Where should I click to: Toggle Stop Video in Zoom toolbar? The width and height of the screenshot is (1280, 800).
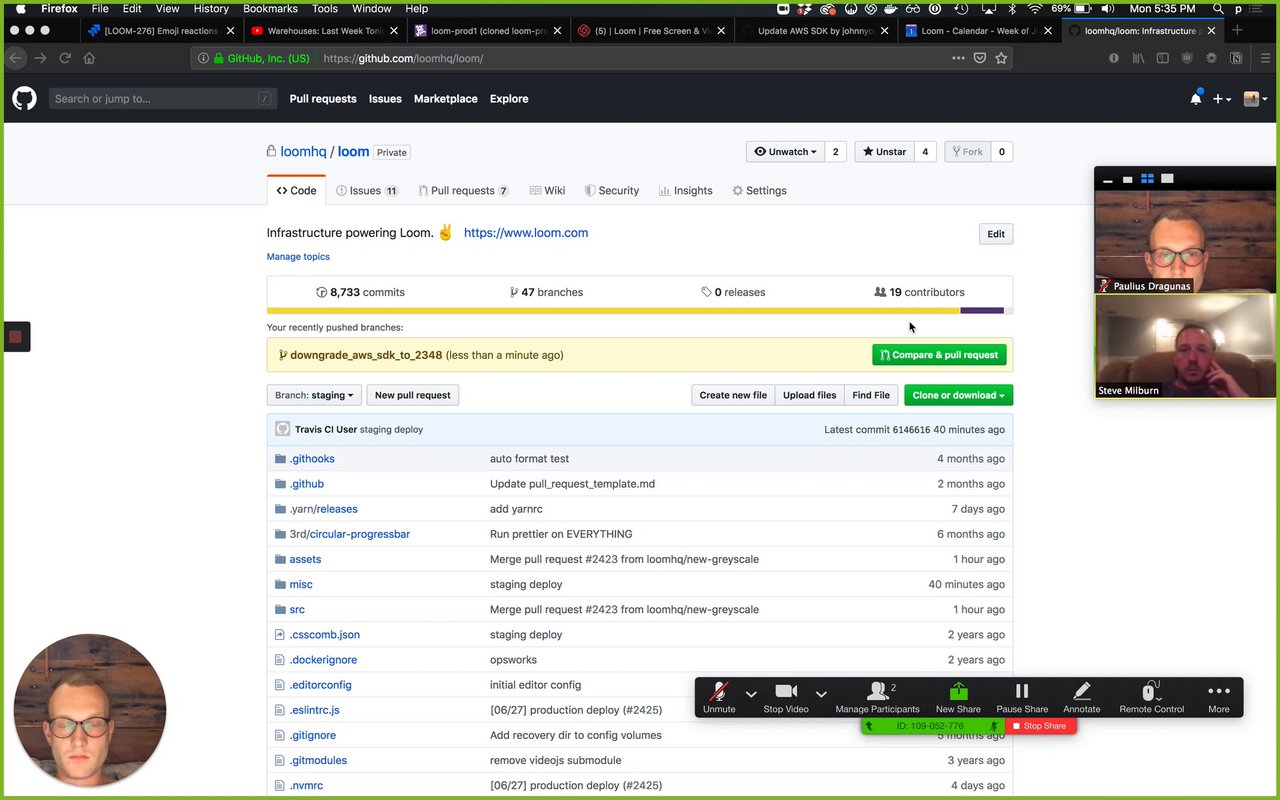click(x=786, y=697)
